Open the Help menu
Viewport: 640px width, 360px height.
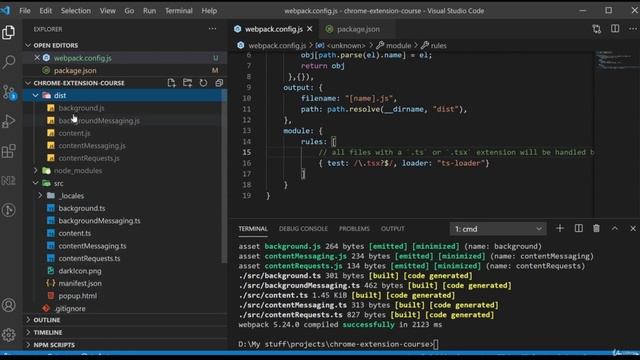click(209, 11)
